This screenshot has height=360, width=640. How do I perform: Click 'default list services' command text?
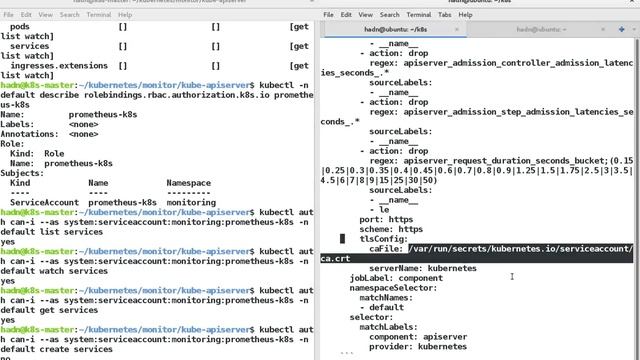point(51,232)
